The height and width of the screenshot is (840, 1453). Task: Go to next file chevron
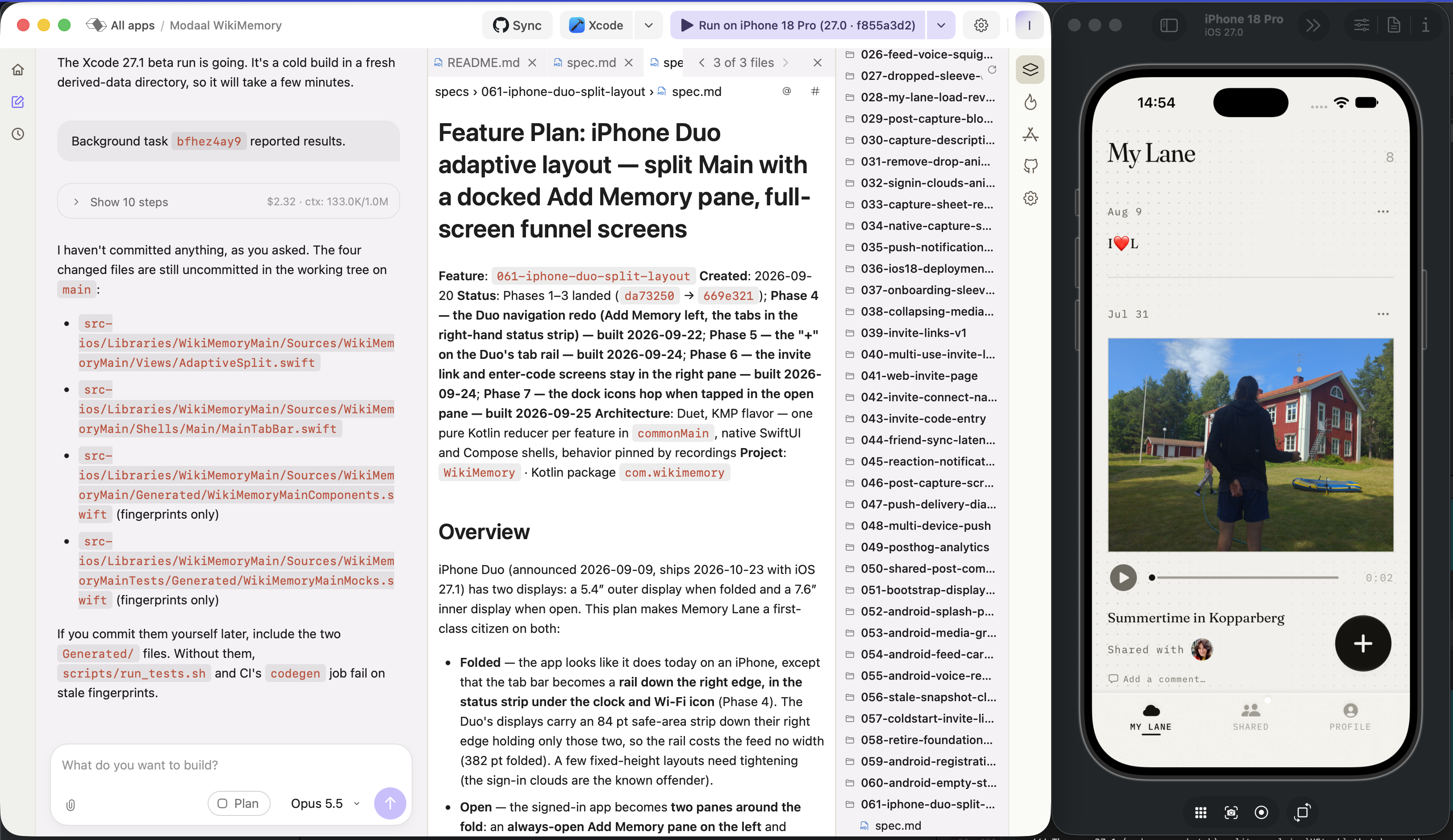[785, 62]
